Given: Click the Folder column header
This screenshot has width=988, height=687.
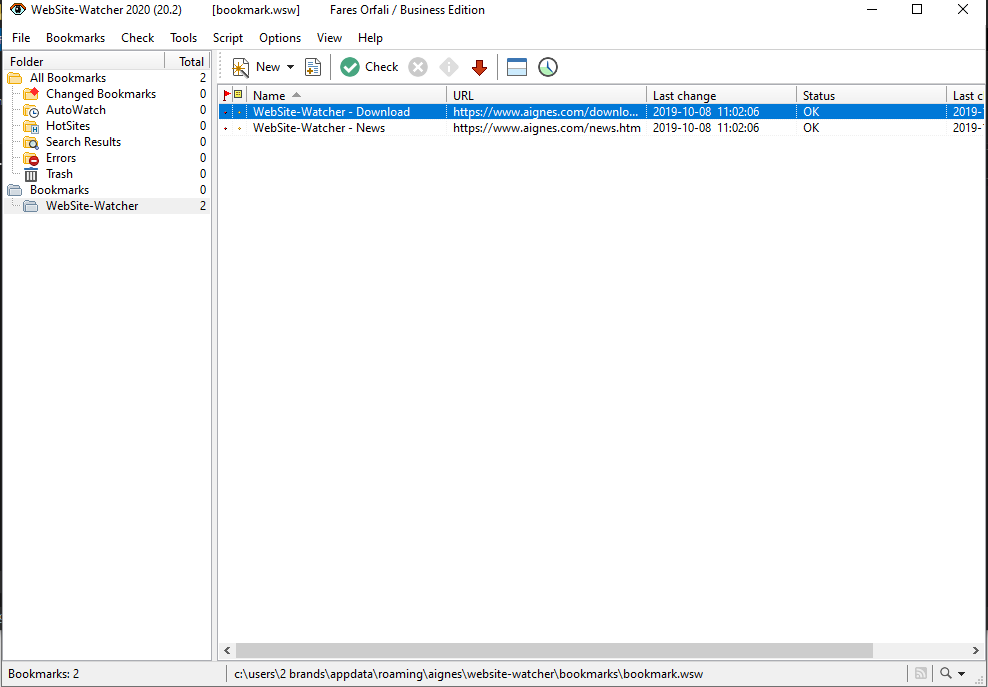Looking at the screenshot, I should pyautogui.click(x=84, y=61).
